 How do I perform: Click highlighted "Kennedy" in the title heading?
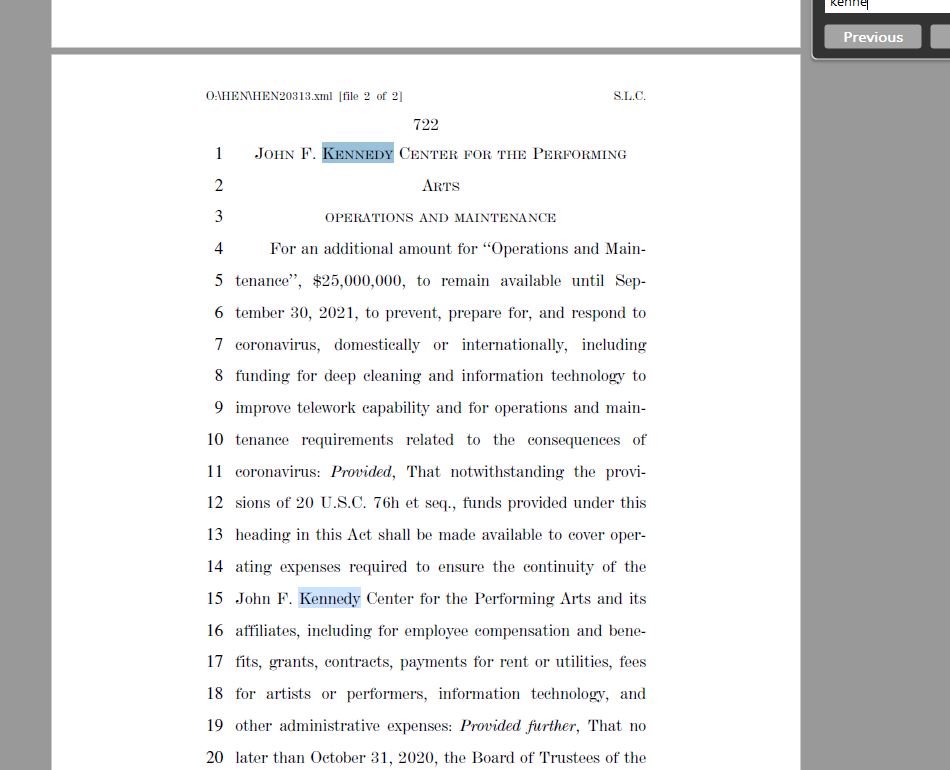(x=357, y=154)
